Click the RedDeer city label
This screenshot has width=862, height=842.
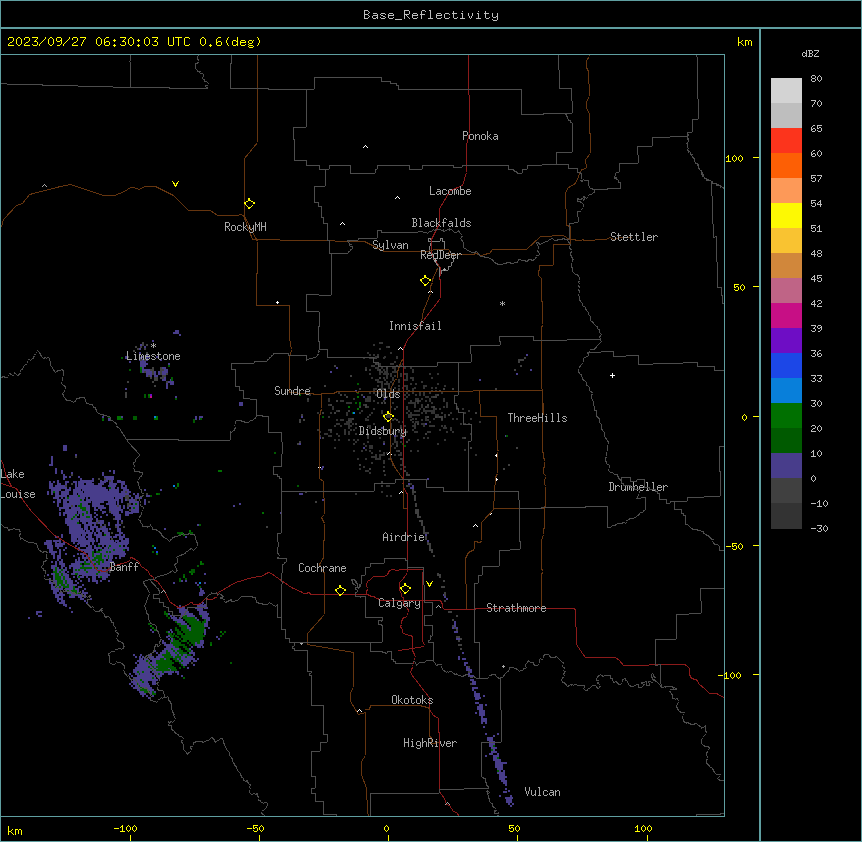(441, 255)
